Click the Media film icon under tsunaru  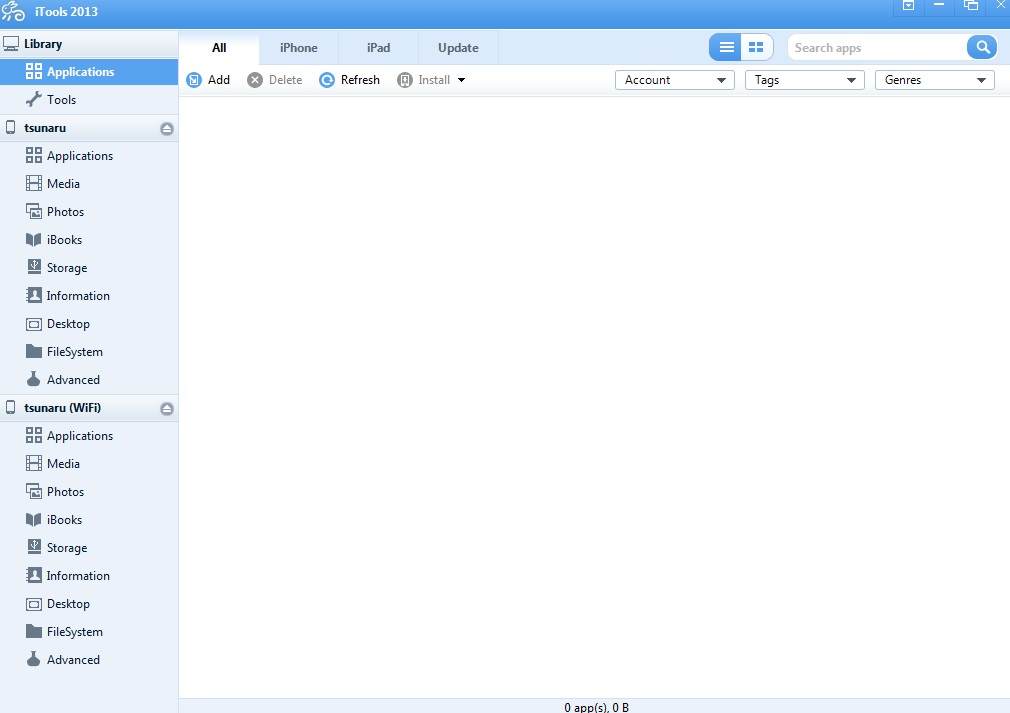[x=33, y=184]
